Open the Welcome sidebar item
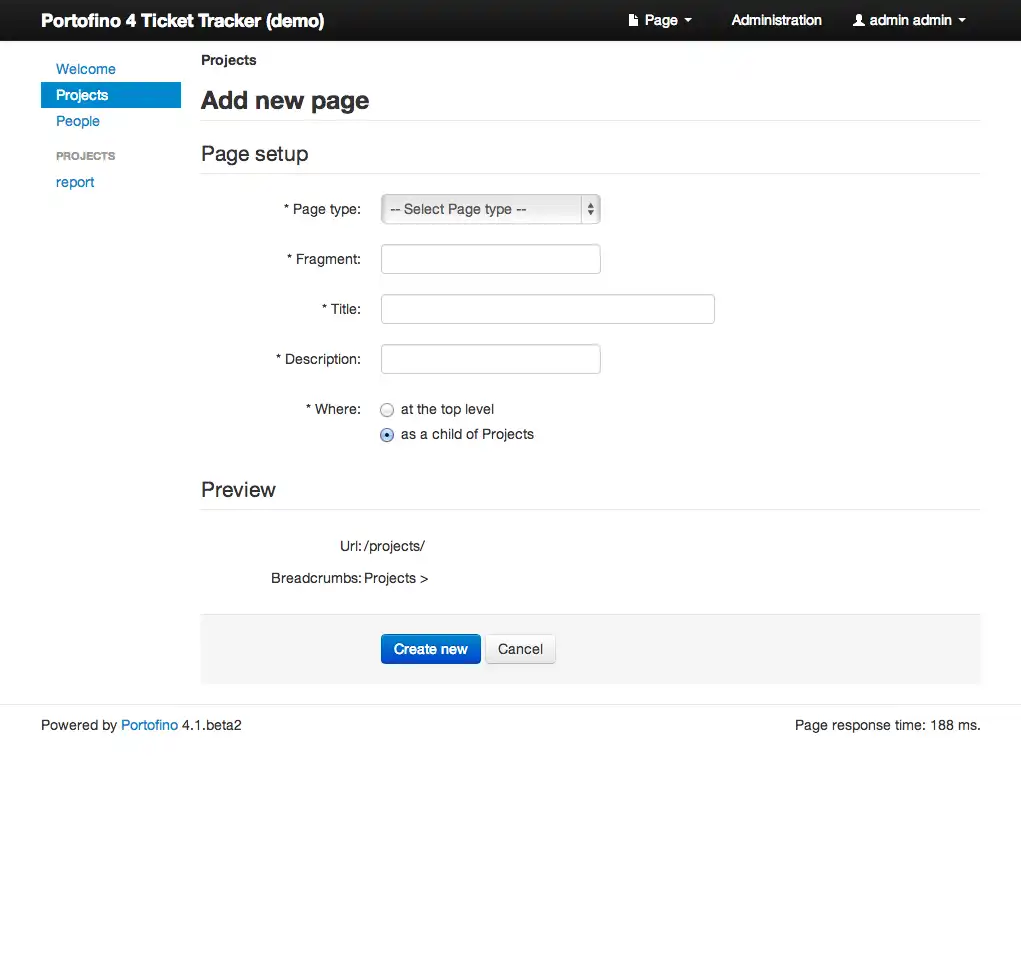Screen dimensions: 1021x956 click(86, 69)
